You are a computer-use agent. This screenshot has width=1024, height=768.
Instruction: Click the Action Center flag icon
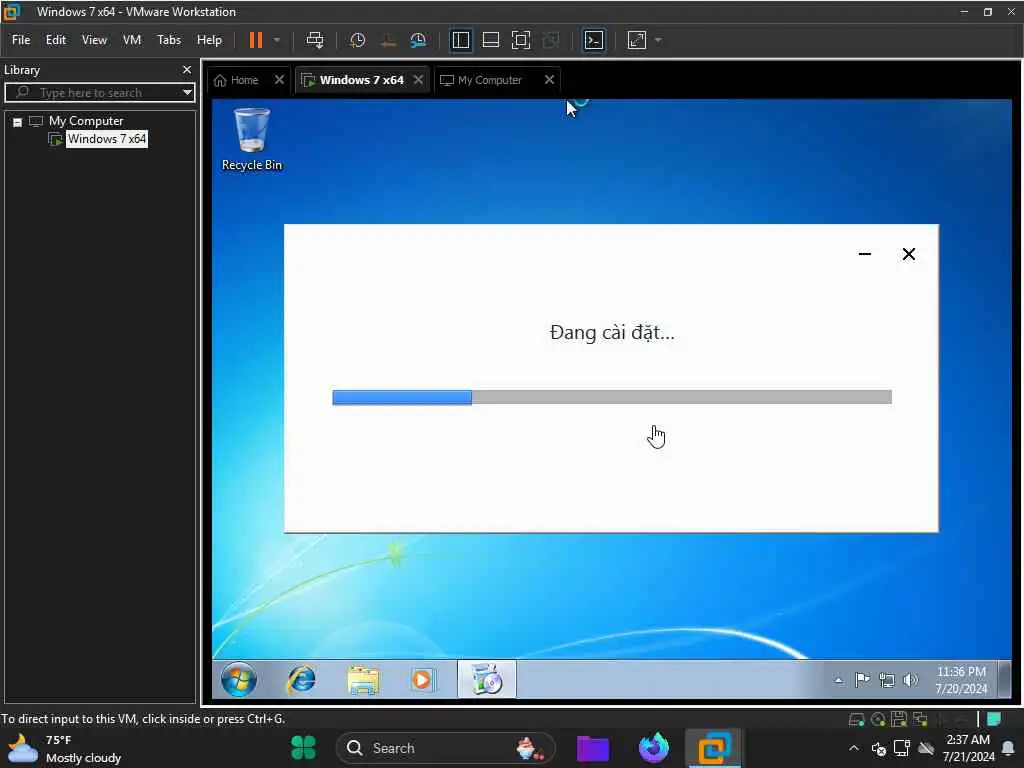[x=862, y=680]
